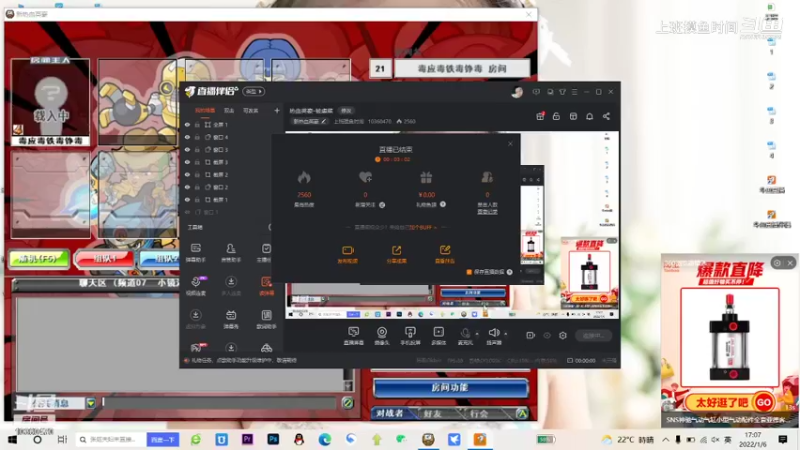Click the 通讯(F5) button in game
Screen dimensions: 800x450
click(39, 259)
